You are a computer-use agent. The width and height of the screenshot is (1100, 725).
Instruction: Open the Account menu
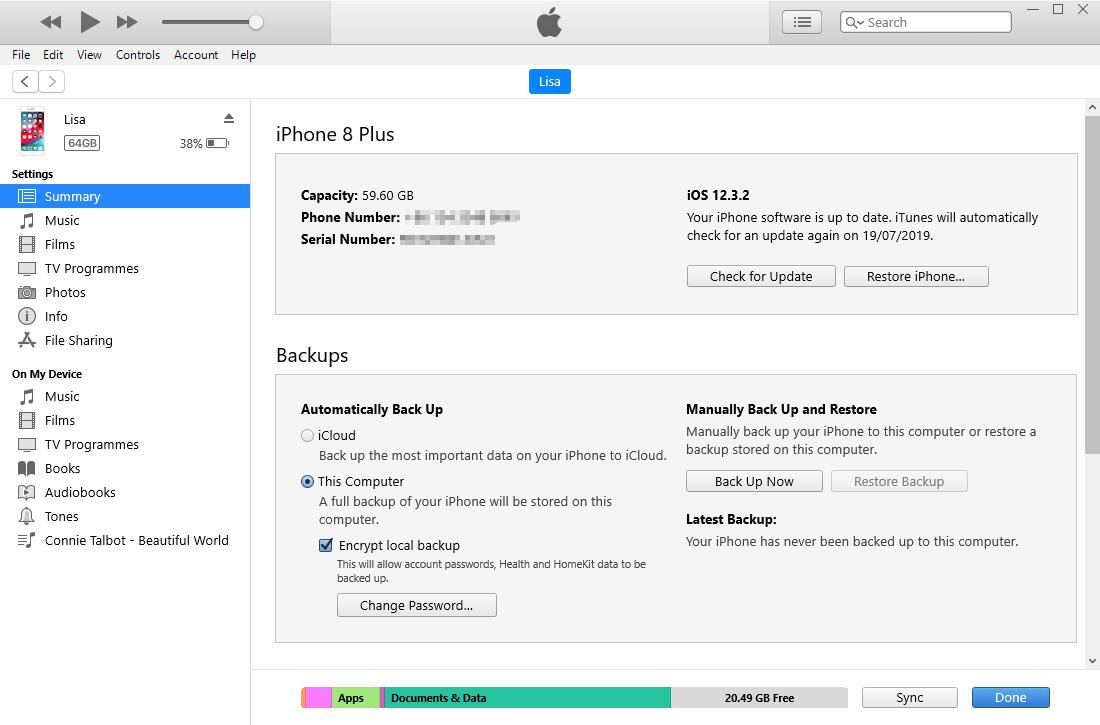point(196,55)
